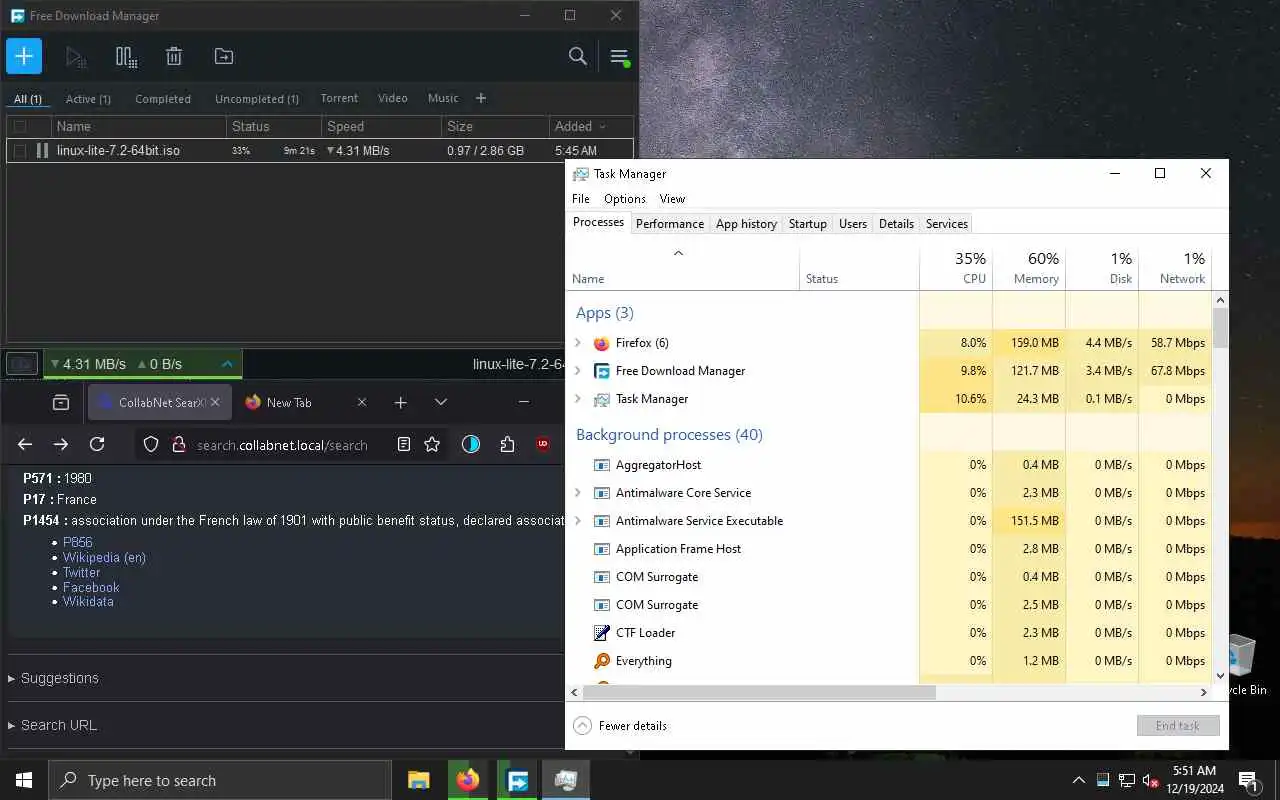Bookmark this page star icon
Image resolution: width=1280 pixels, height=800 pixels.
pos(432,445)
